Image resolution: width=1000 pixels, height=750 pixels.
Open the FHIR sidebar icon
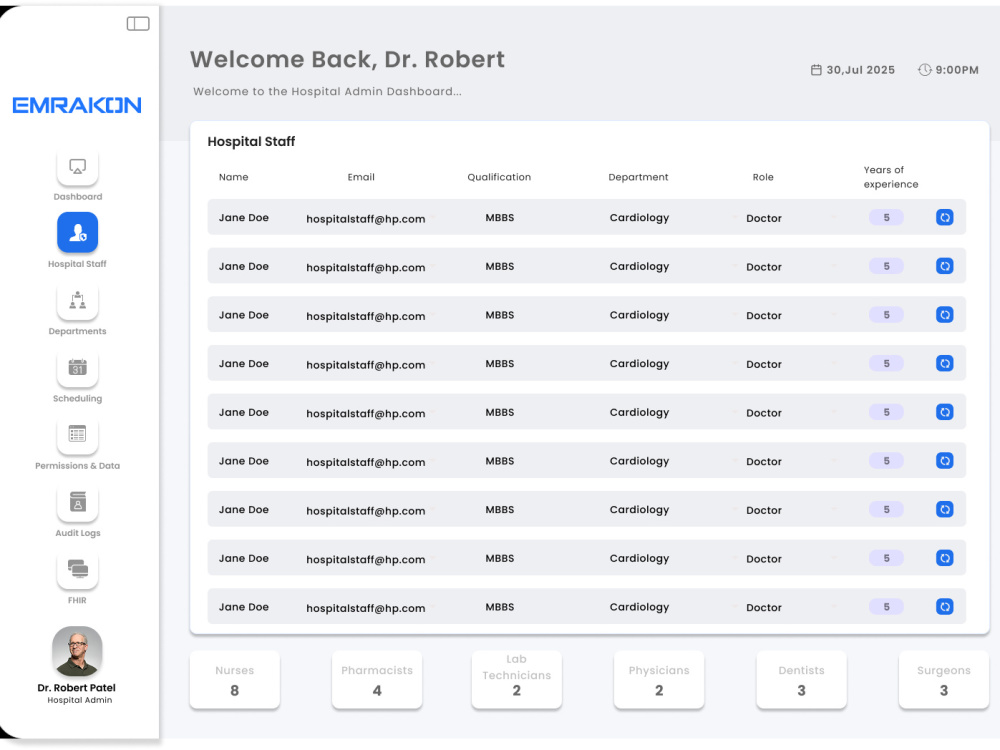point(77,569)
